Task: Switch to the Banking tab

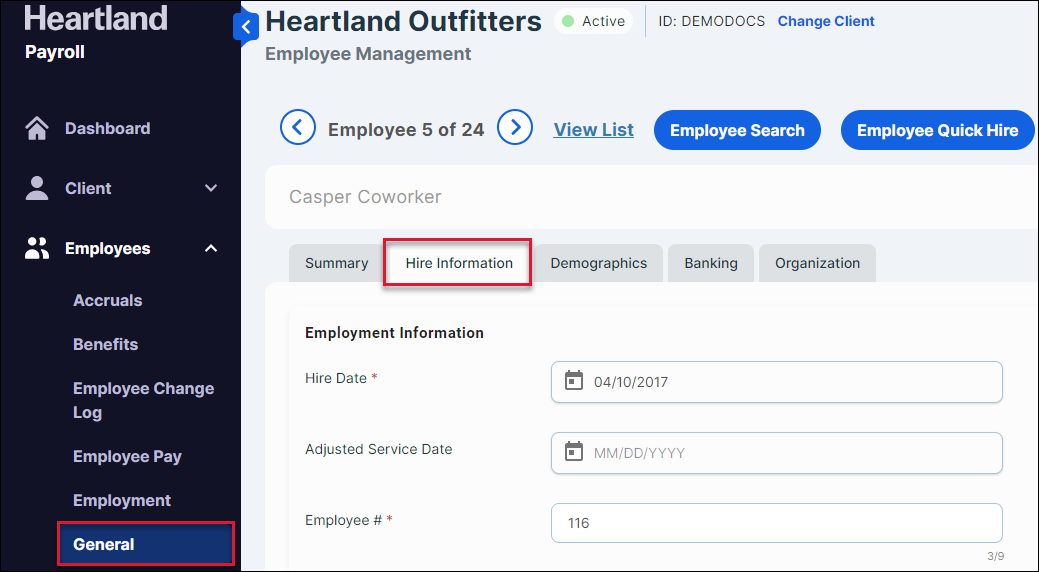Action: [711, 263]
